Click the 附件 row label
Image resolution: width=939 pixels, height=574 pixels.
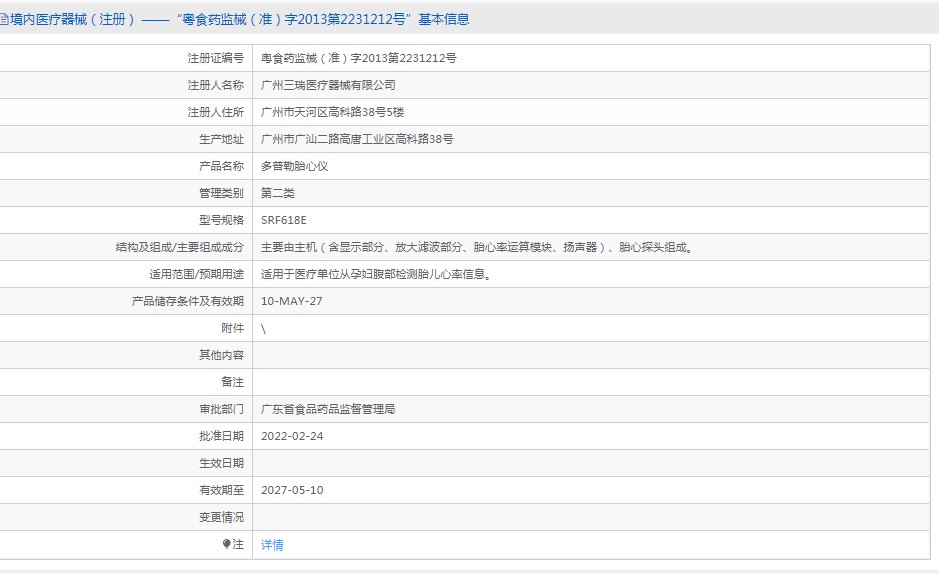coord(233,328)
